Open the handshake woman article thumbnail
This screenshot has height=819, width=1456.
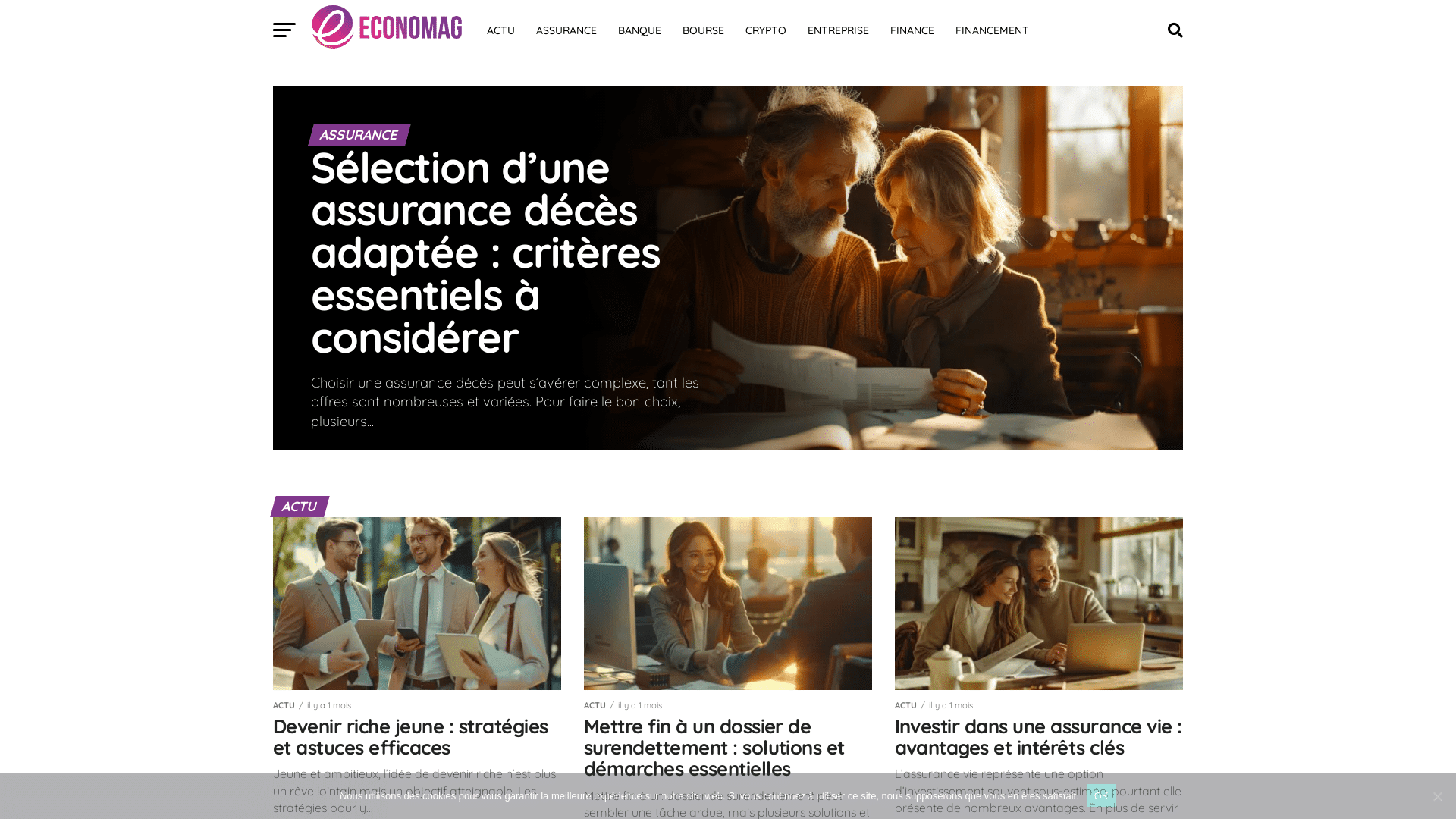728,604
